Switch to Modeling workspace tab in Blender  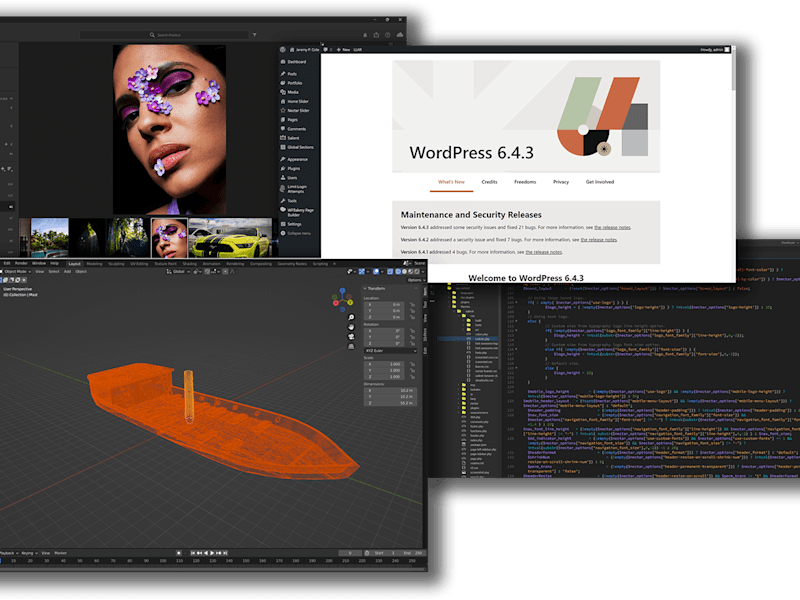[x=94, y=264]
